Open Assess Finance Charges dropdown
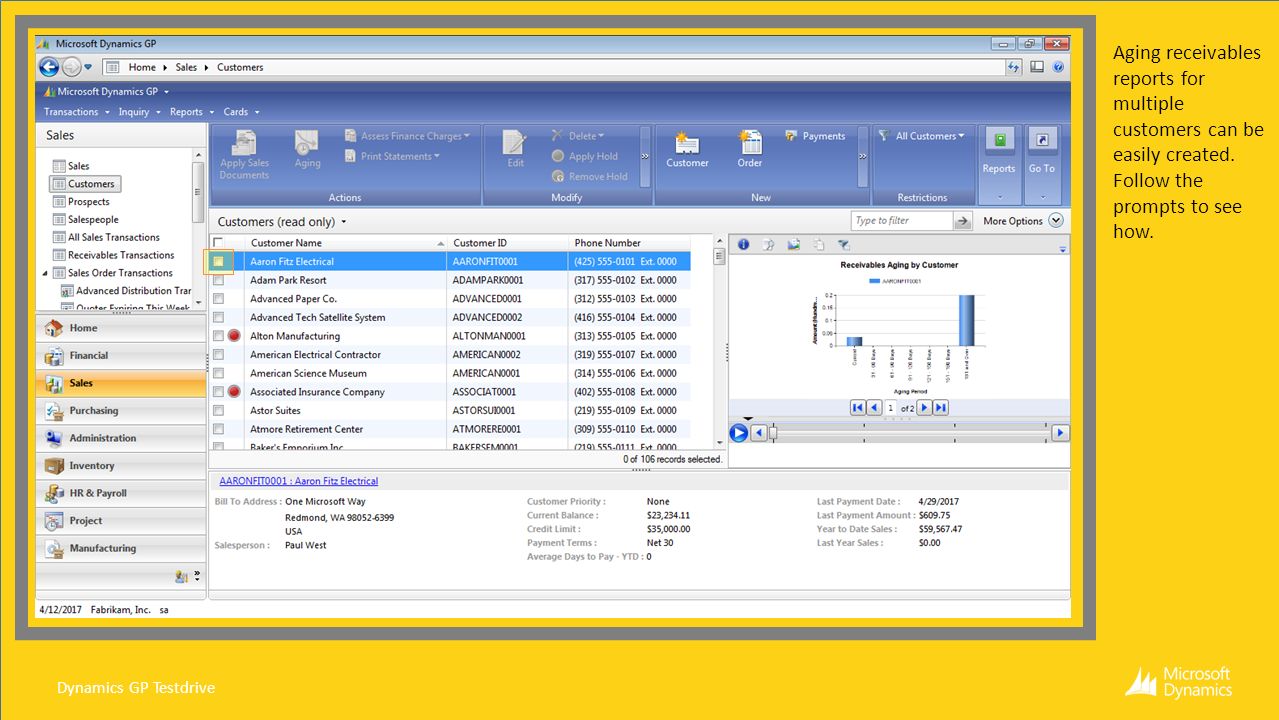1279x720 pixels. pyautogui.click(x=407, y=136)
